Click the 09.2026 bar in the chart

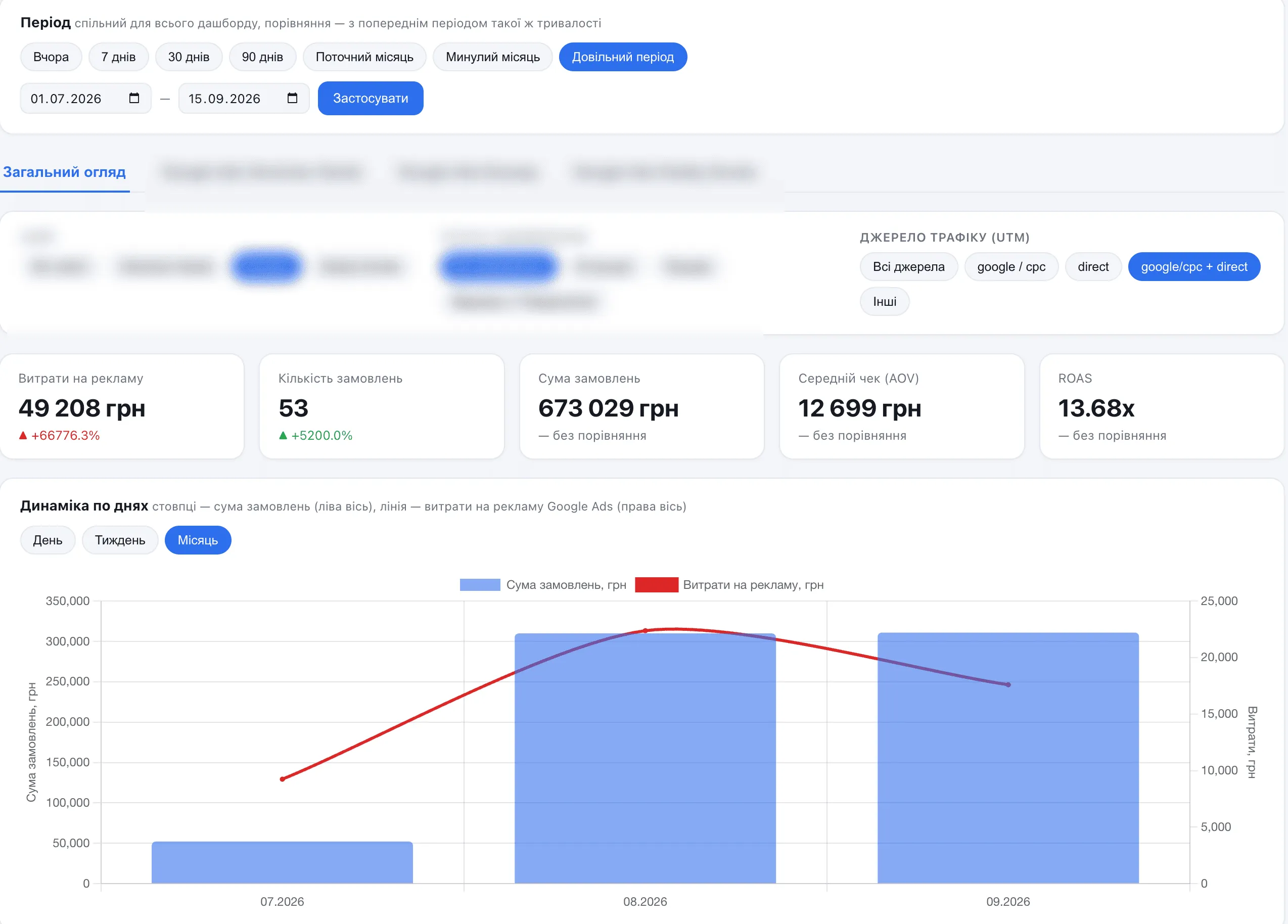tap(1008, 758)
